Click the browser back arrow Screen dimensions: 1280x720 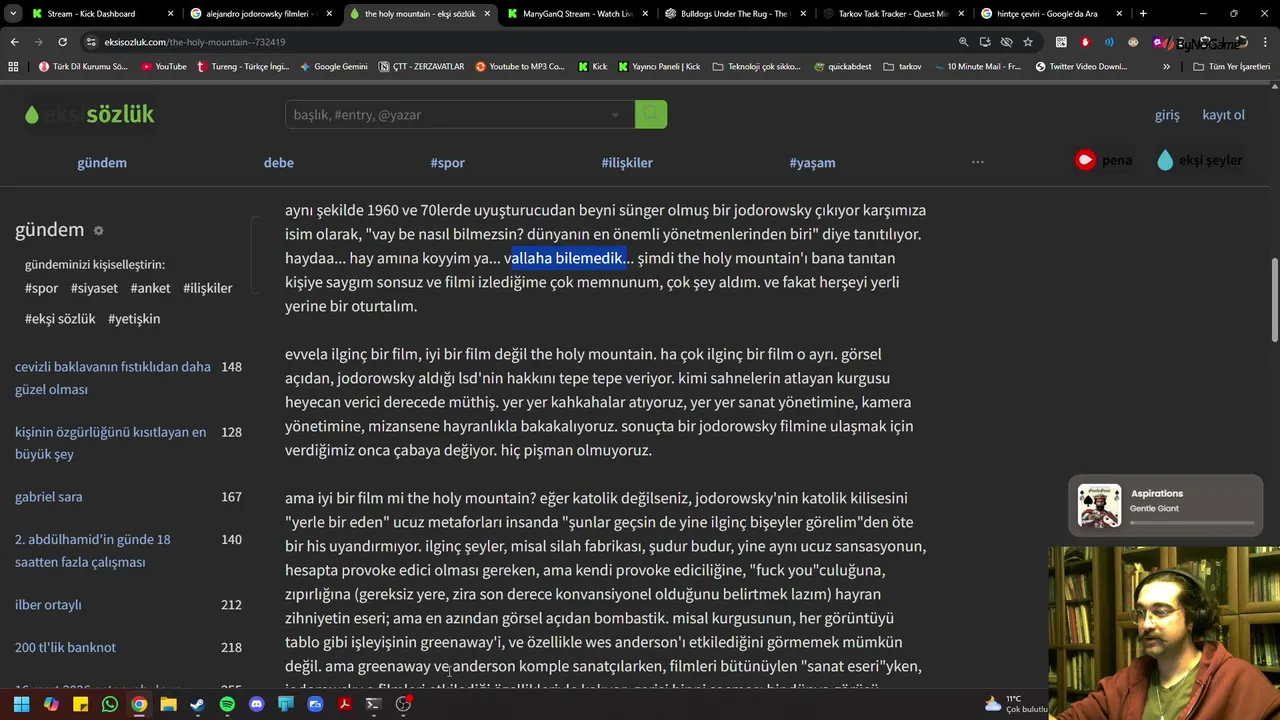[x=14, y=42]
